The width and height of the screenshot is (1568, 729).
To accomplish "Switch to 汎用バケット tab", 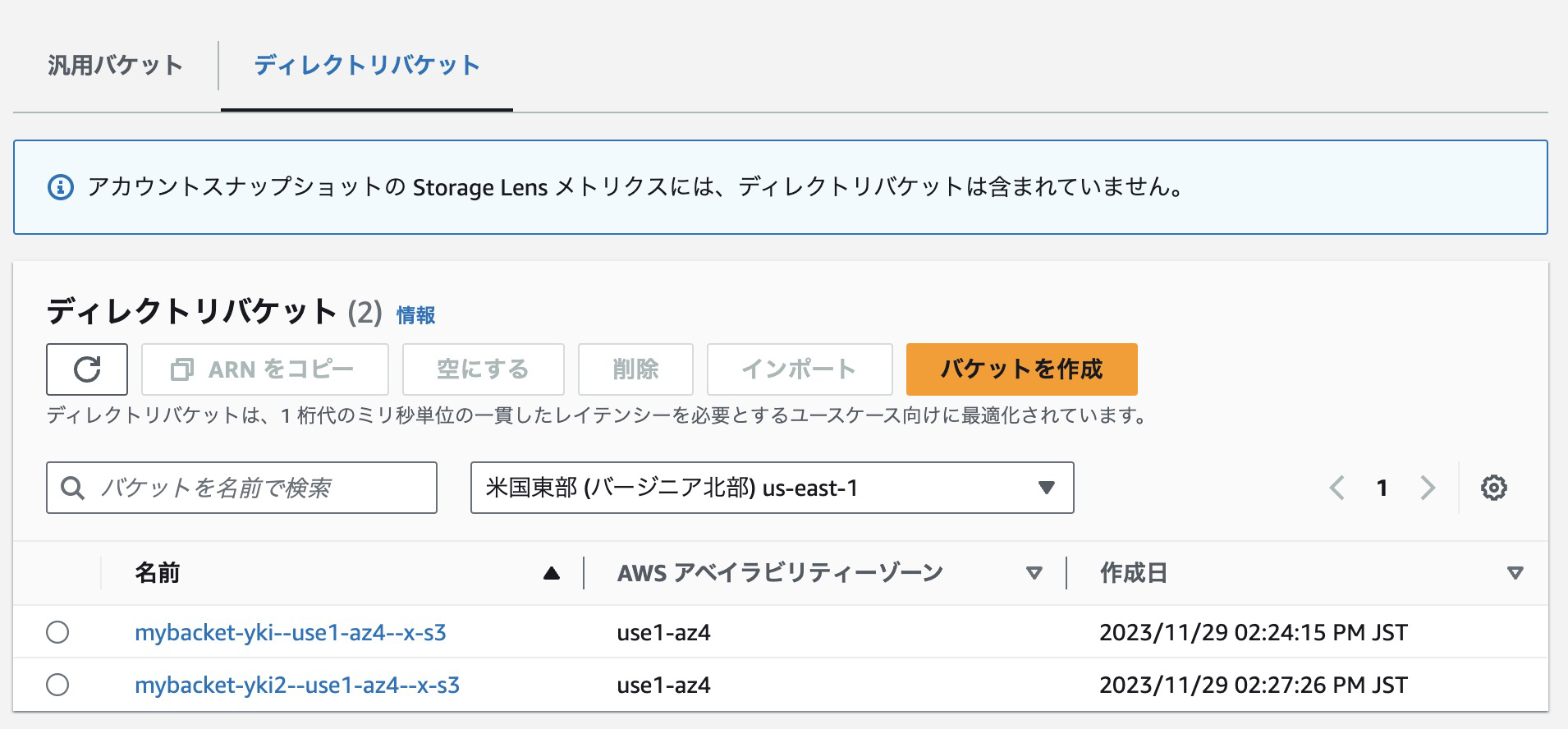I will (115, 65).
